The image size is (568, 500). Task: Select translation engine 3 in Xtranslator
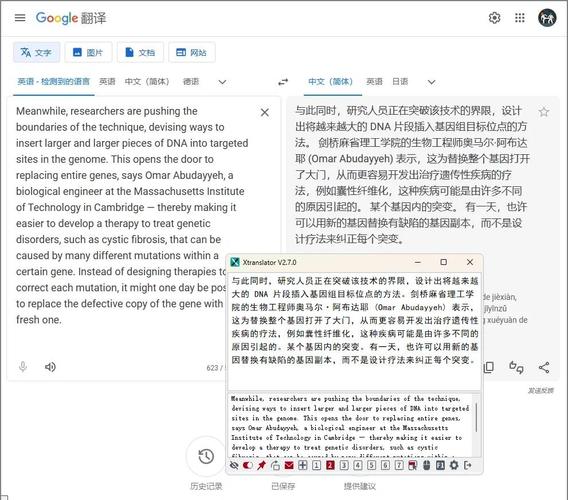[344, 465]
